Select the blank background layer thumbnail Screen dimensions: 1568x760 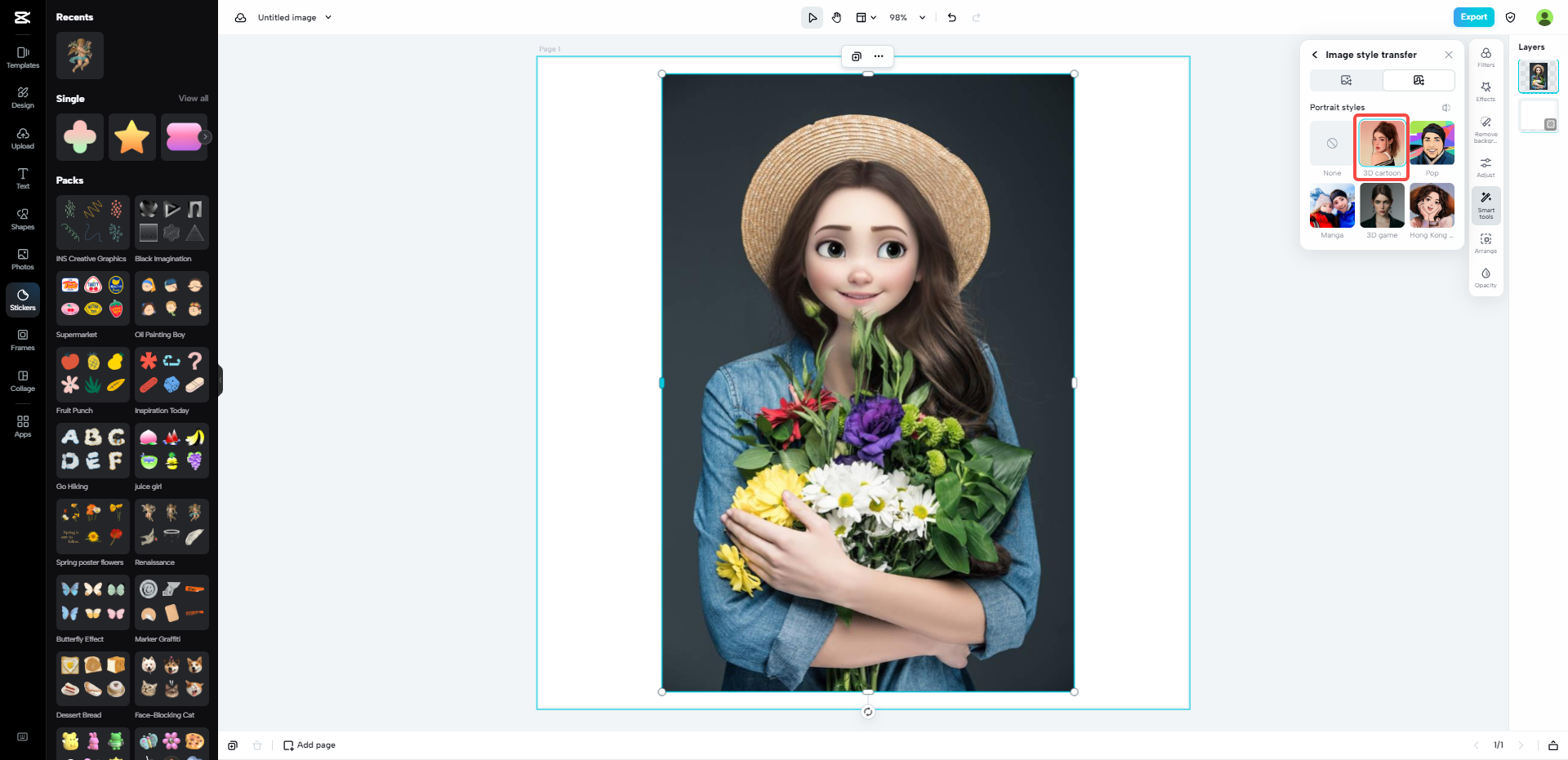(1539, 116)
